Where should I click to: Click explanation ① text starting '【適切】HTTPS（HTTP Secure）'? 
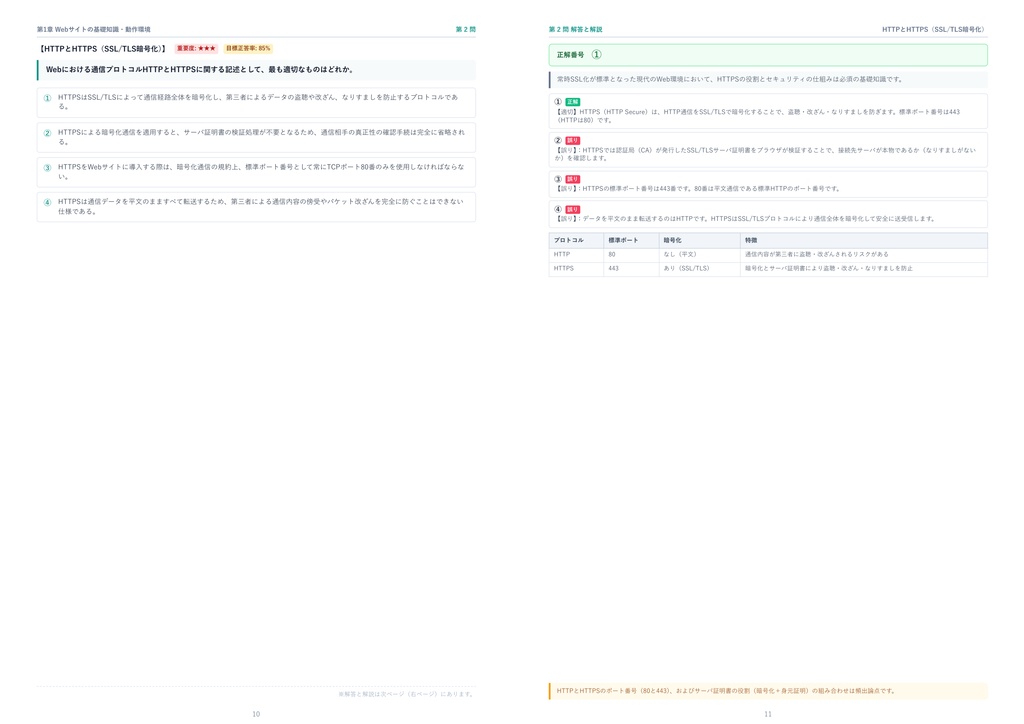coord(758,116)
